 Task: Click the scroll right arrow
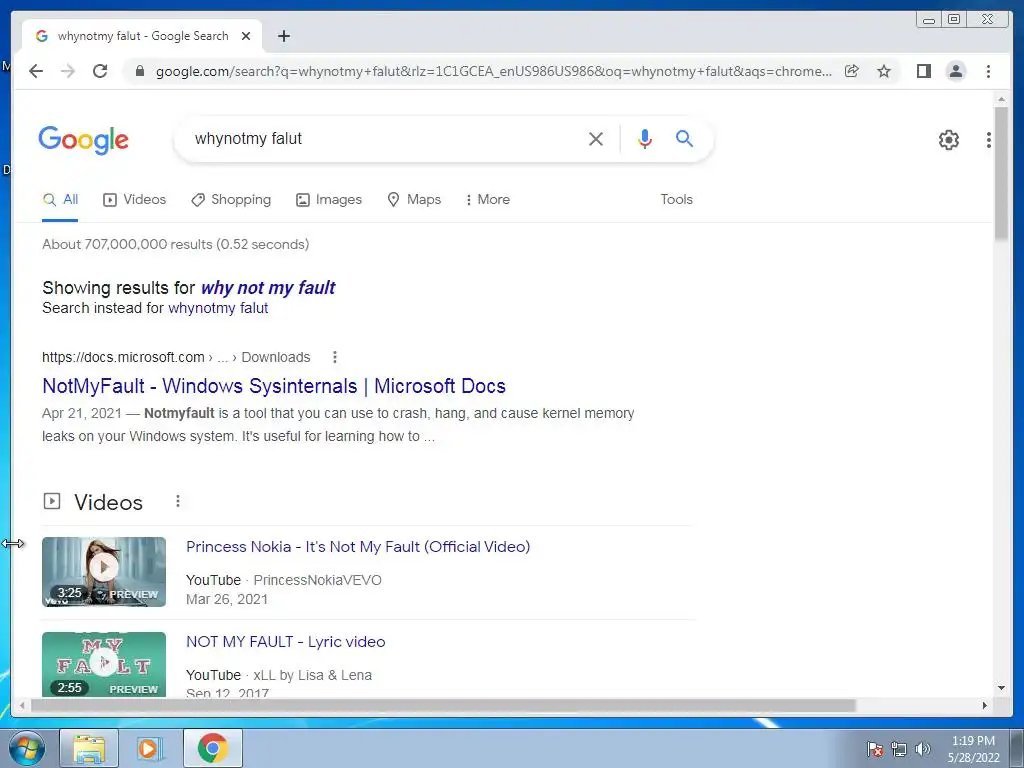[x=985, y=705]
